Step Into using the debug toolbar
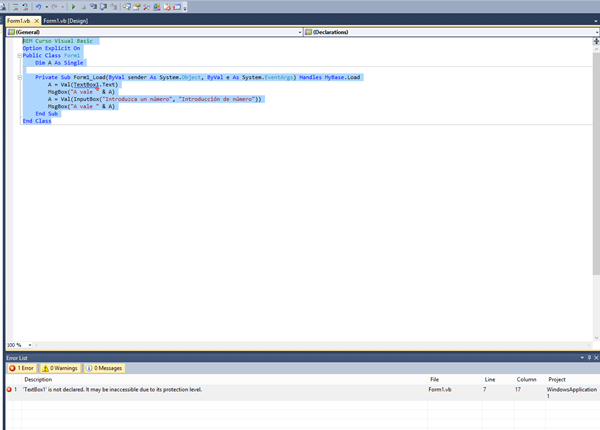600x430 pixels. (93, 7)
